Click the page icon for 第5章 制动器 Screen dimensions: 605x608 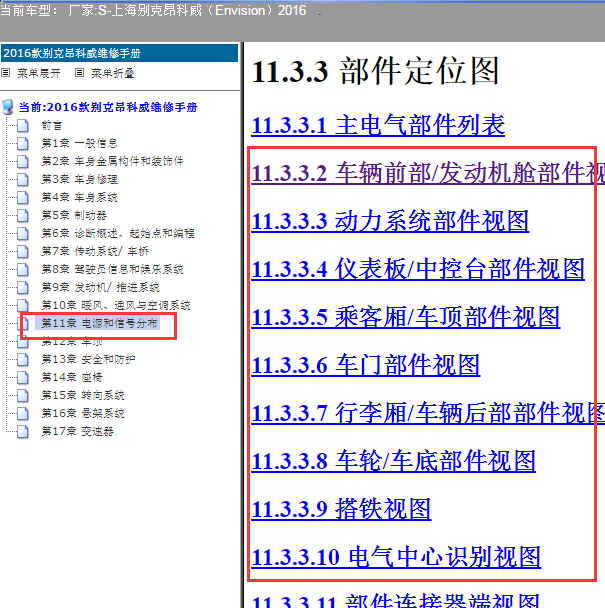[22, 215]
